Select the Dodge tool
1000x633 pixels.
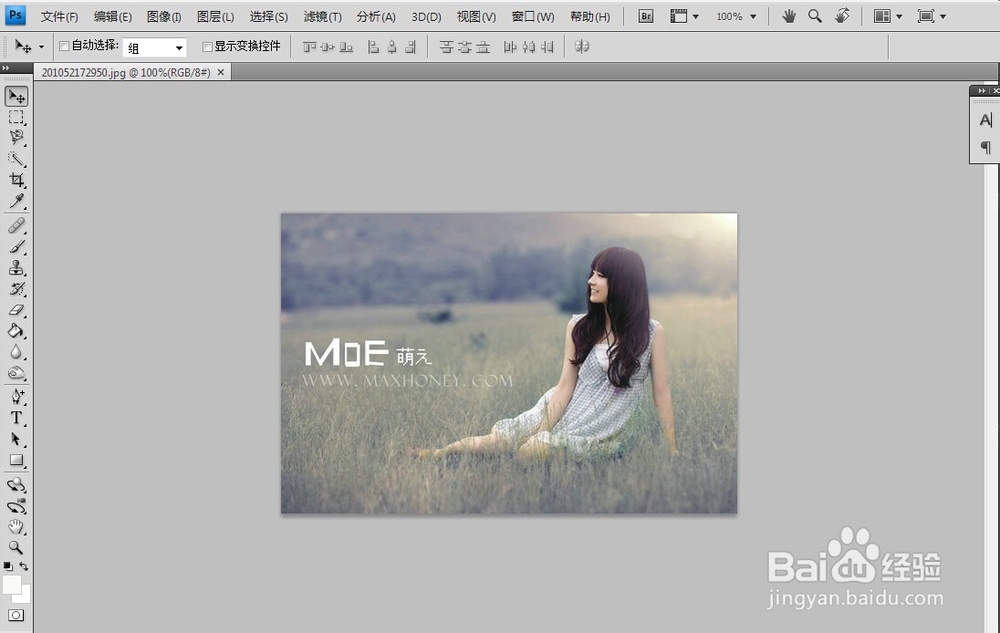(x=17, y=373)
